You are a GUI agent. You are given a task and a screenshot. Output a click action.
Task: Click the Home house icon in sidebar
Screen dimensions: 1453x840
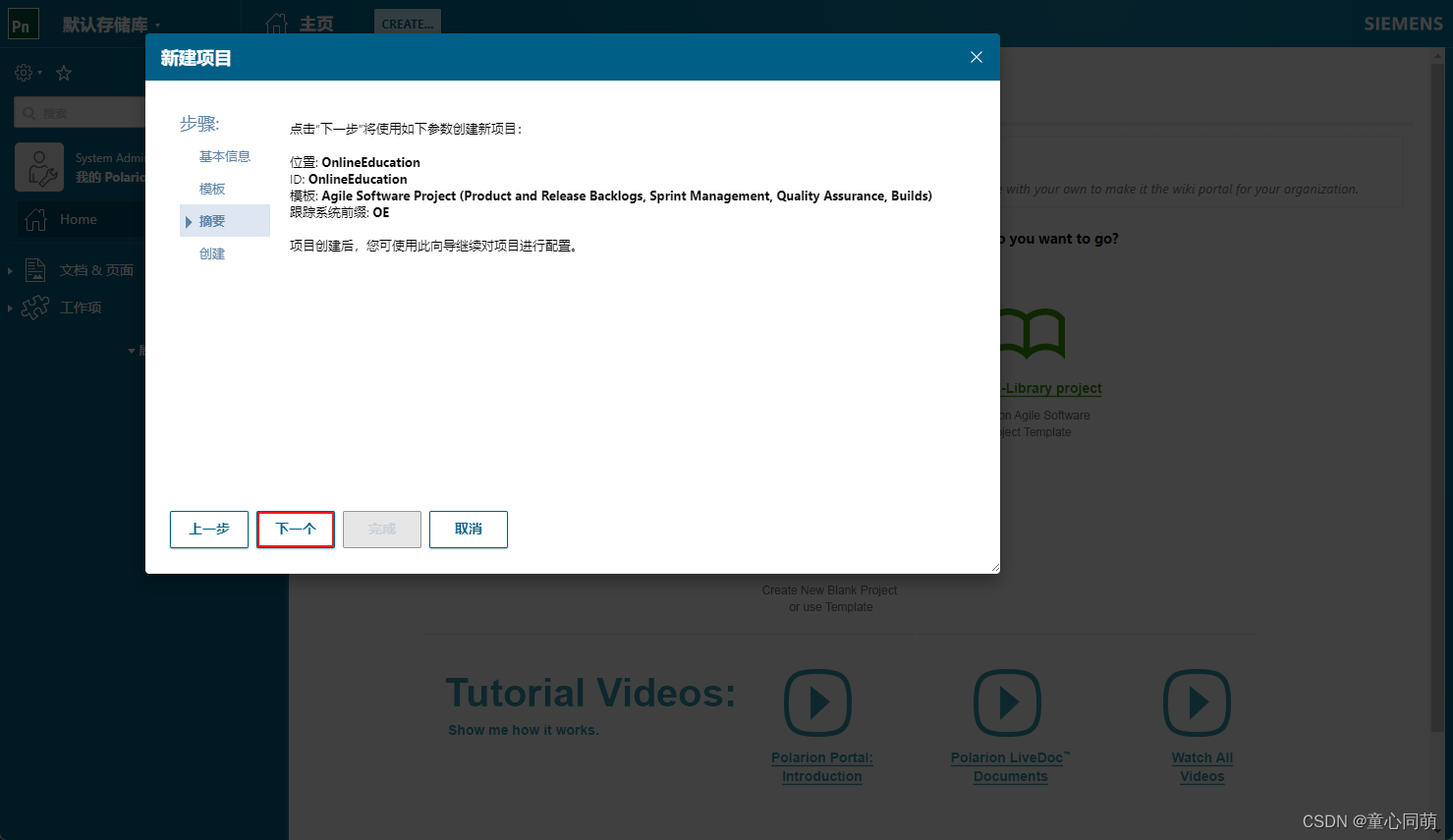[x=35, y=219]
